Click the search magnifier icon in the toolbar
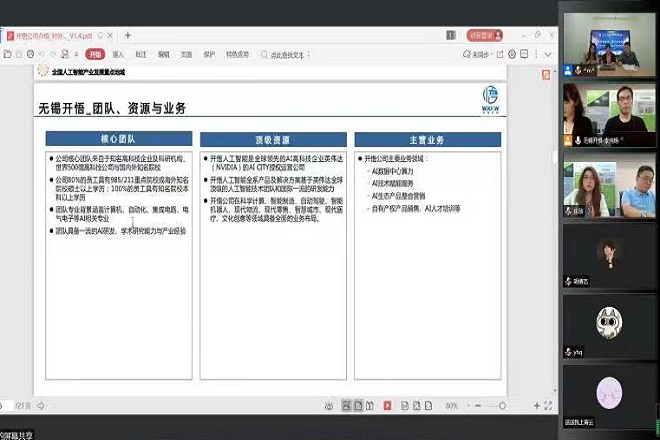The width and height of the screenshot is (660, 440). [x=264, y=55]
